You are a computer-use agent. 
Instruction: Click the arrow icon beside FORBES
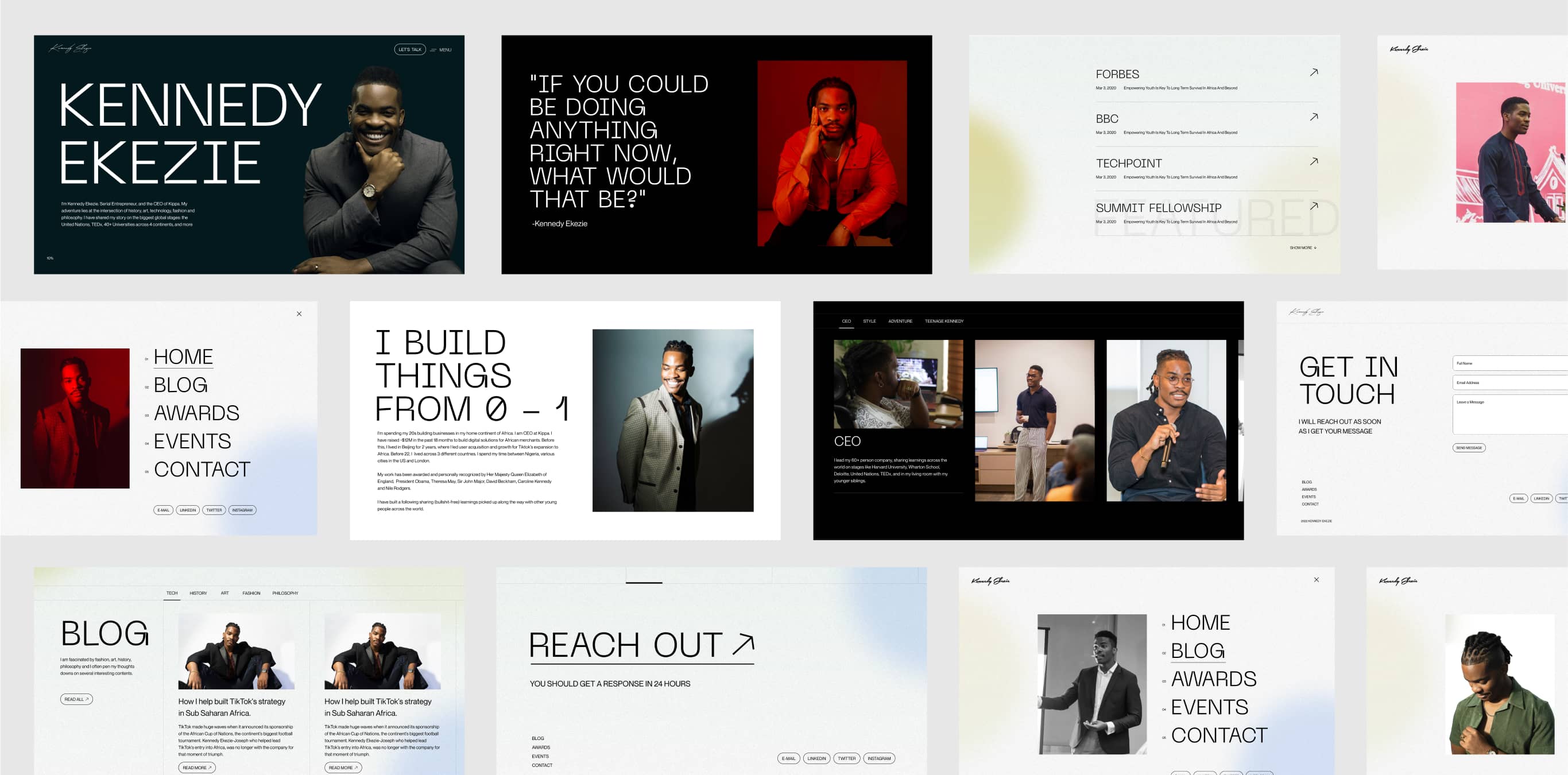1314,72
